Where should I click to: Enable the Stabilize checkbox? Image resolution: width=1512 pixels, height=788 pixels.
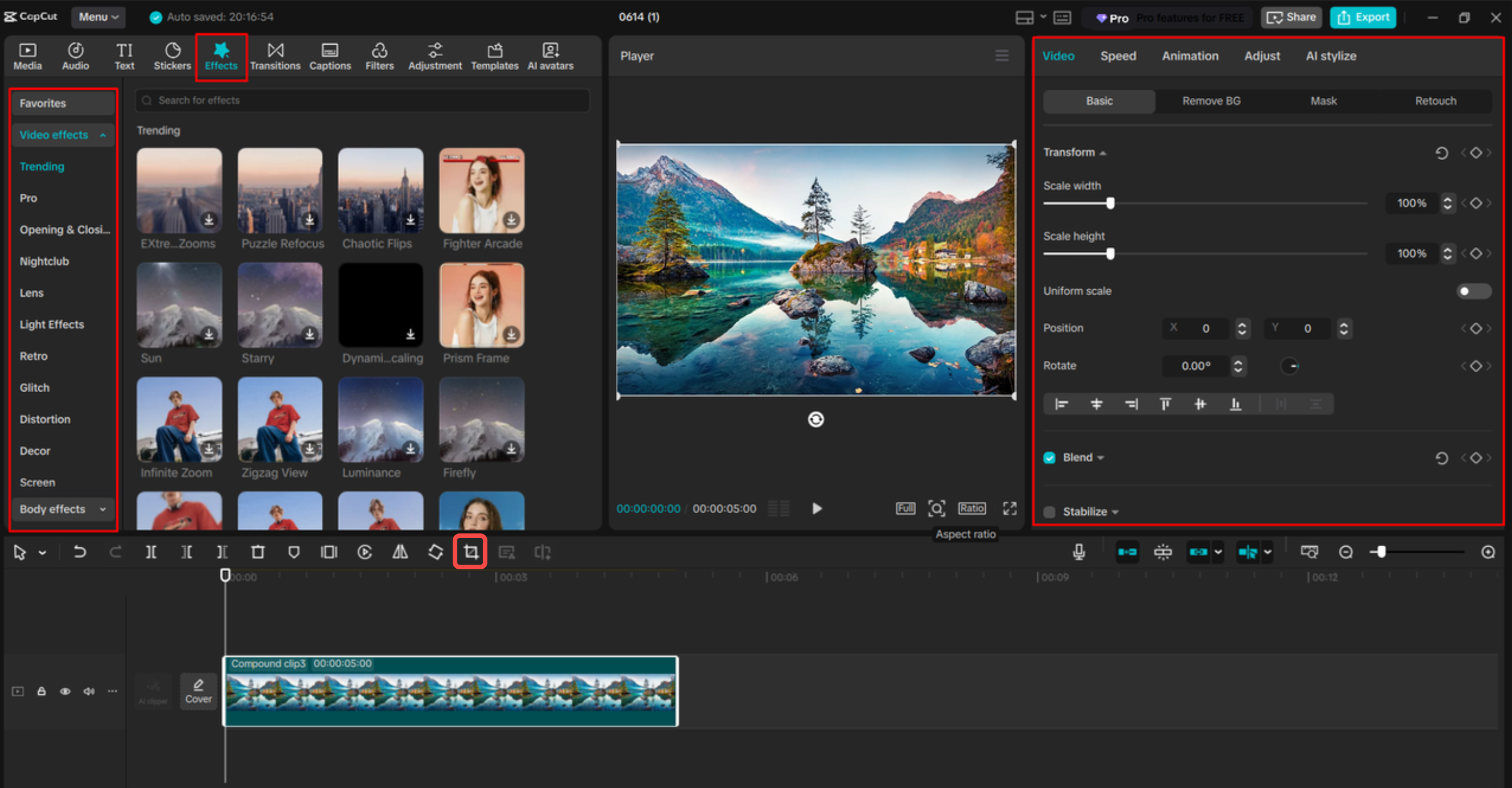tap(1049, 511)
